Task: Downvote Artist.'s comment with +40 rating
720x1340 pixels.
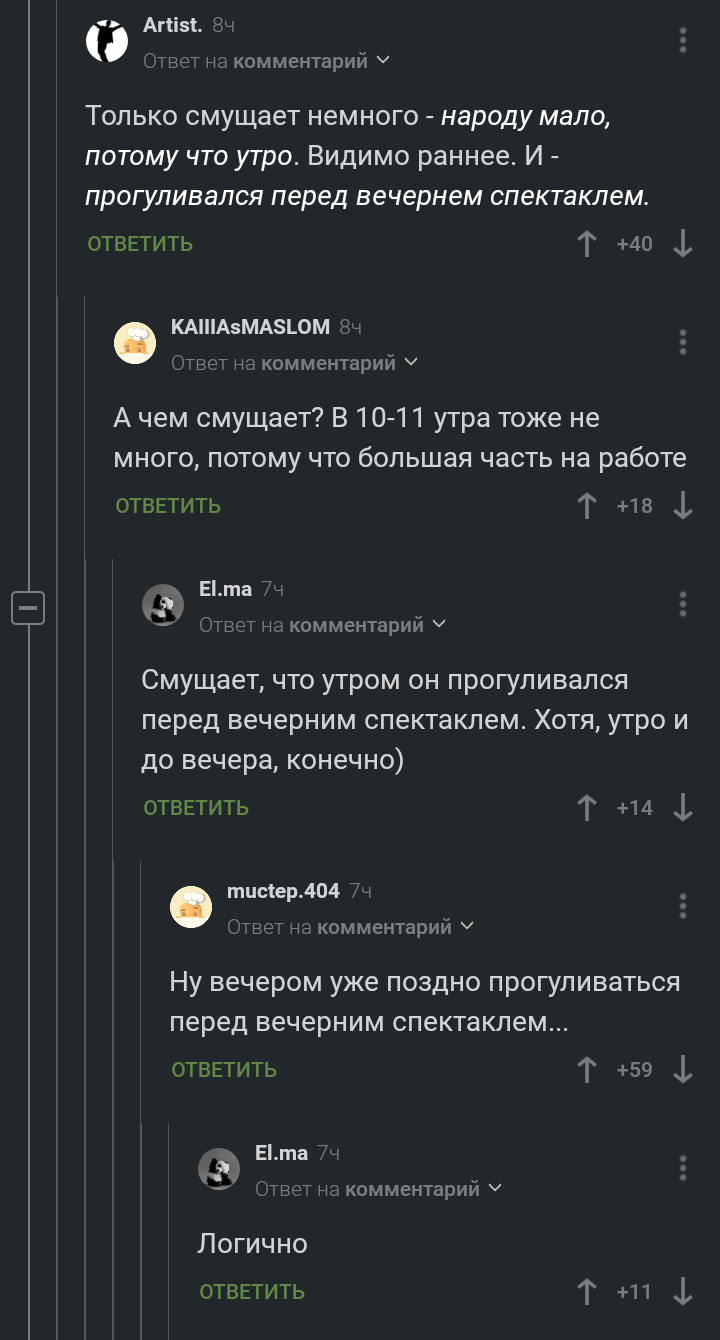Action: tap(683, 244)
